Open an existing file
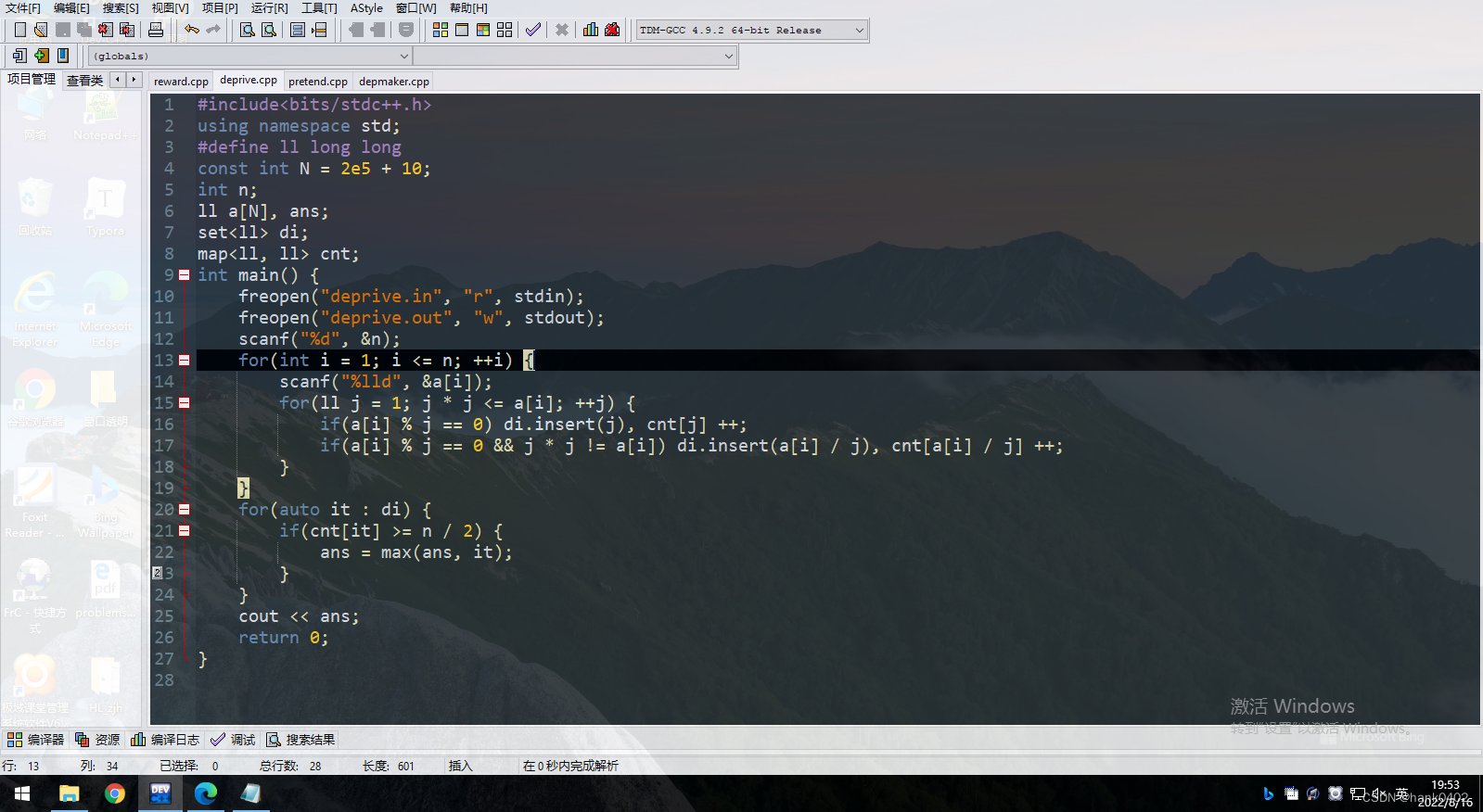The image size is (1483, 812). pyautogui.click(x=41, y=30)
